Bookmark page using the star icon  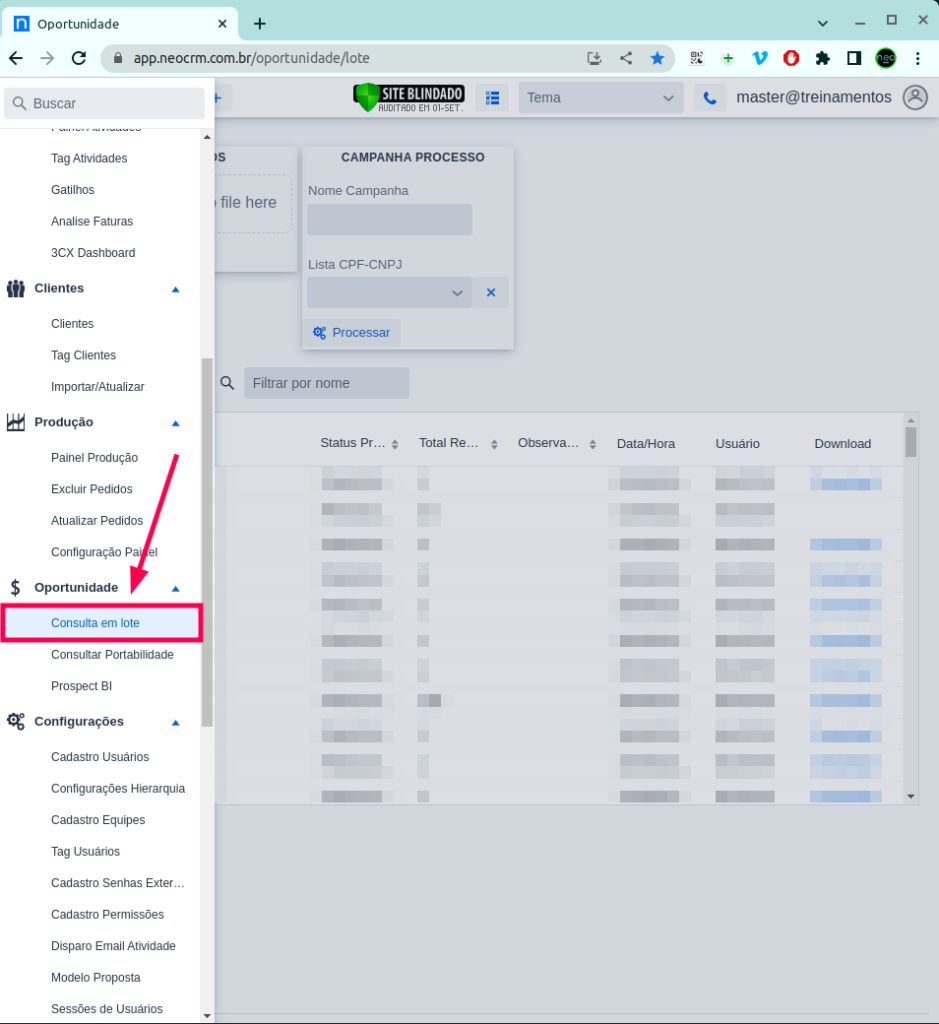click(x=657, y=58)
